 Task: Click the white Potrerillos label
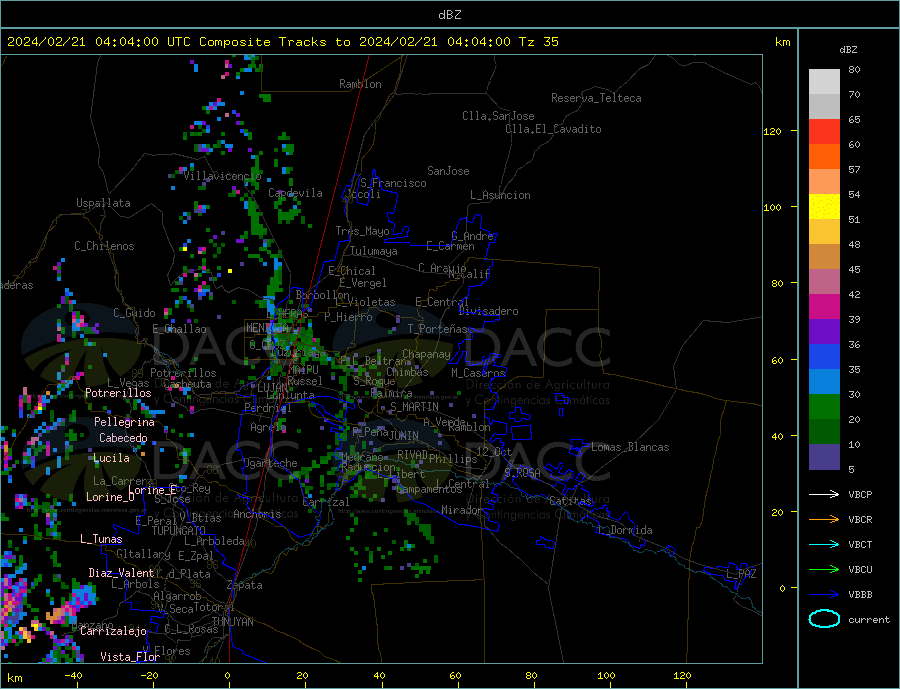[x=118, y=393]
